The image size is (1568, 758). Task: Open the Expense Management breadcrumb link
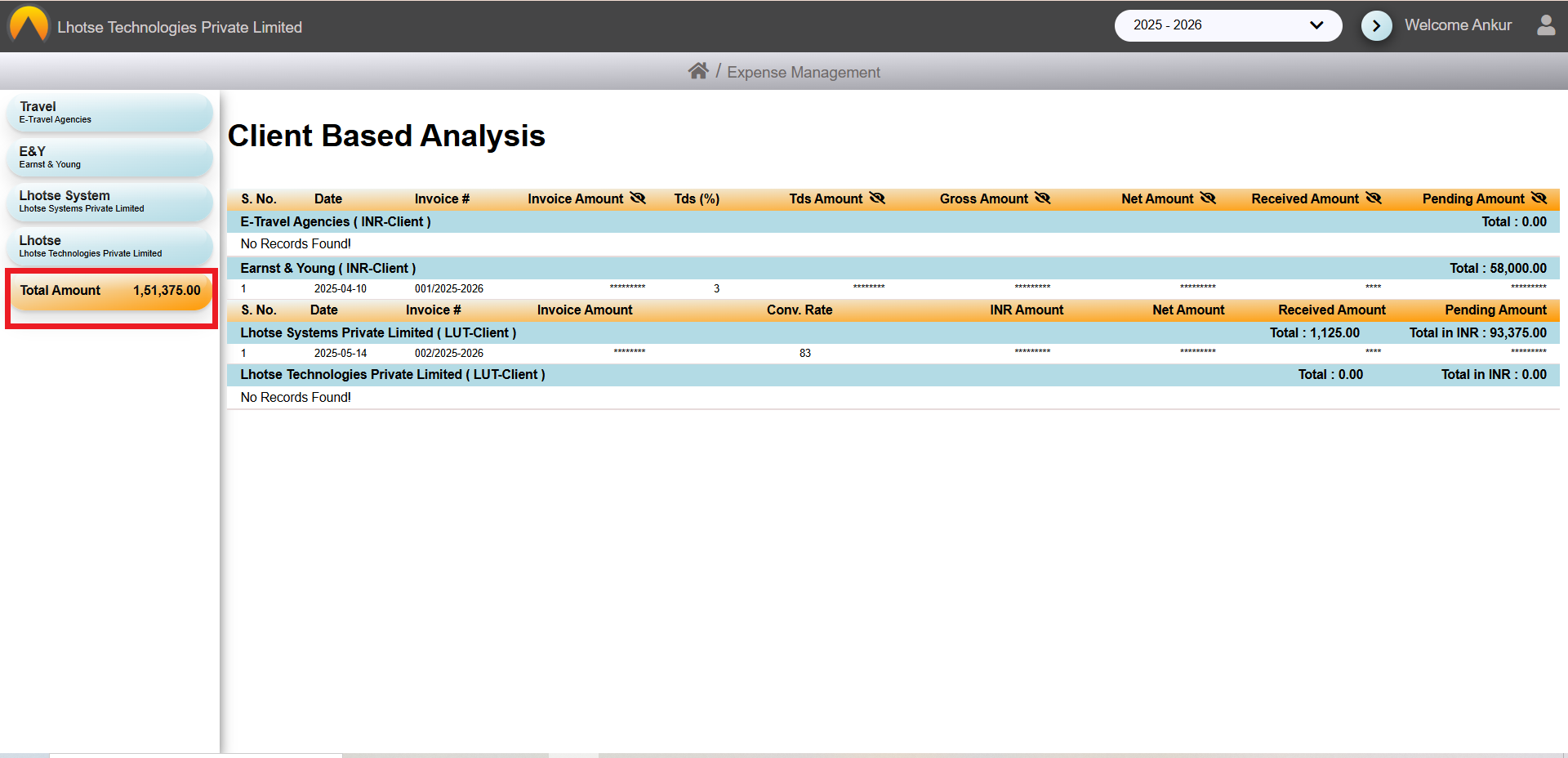(x=804, y=73)
